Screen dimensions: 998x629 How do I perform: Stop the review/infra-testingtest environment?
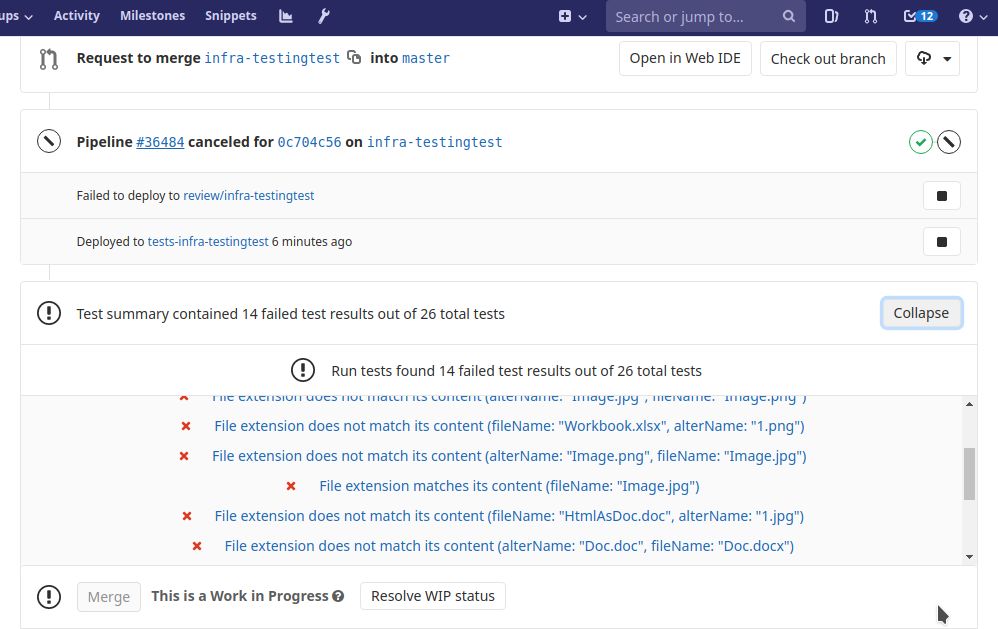pos(942,195)
